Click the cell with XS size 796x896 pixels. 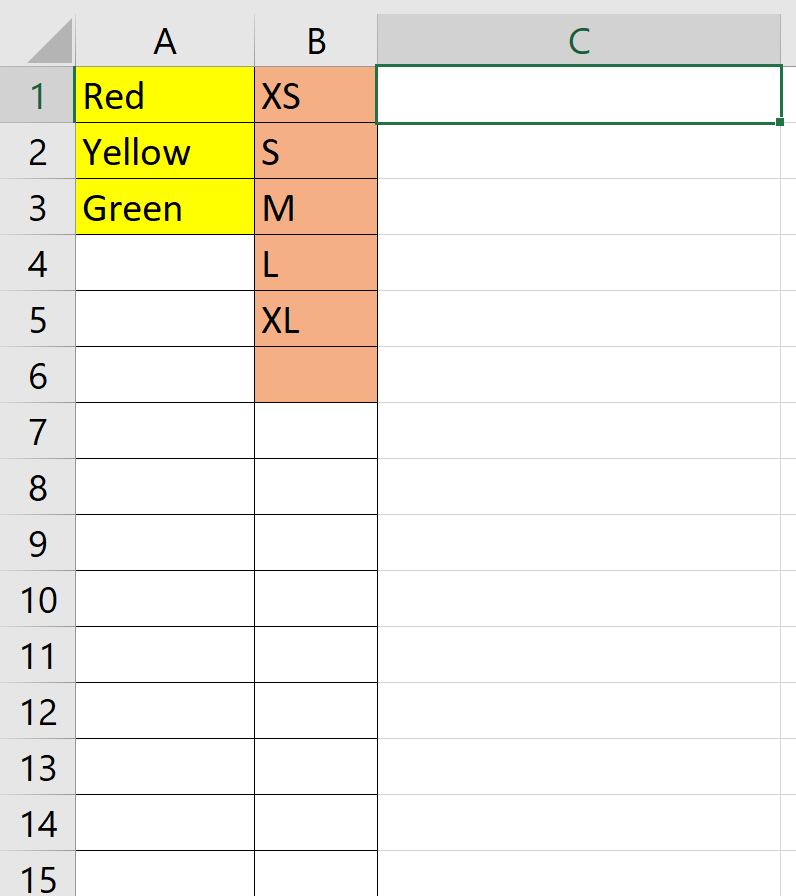315,96
